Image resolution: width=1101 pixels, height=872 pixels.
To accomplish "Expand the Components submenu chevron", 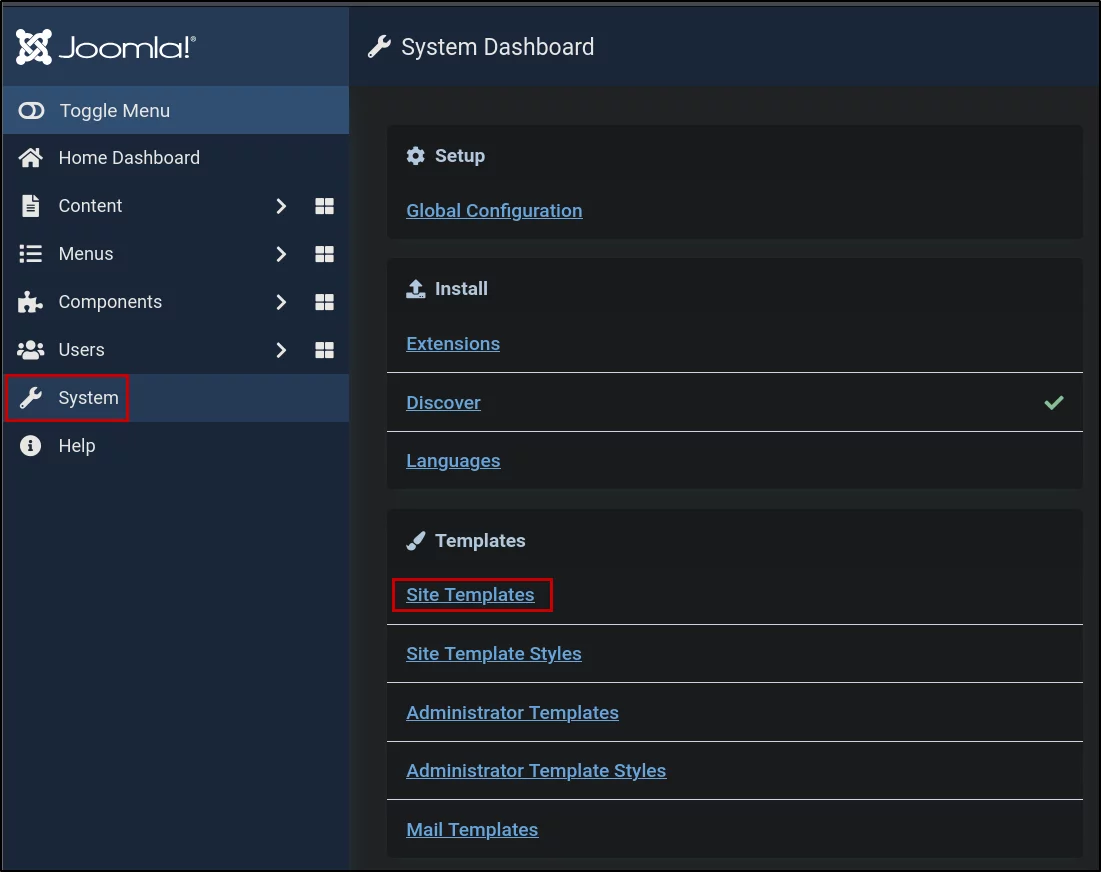I will [x=281, y=302].
